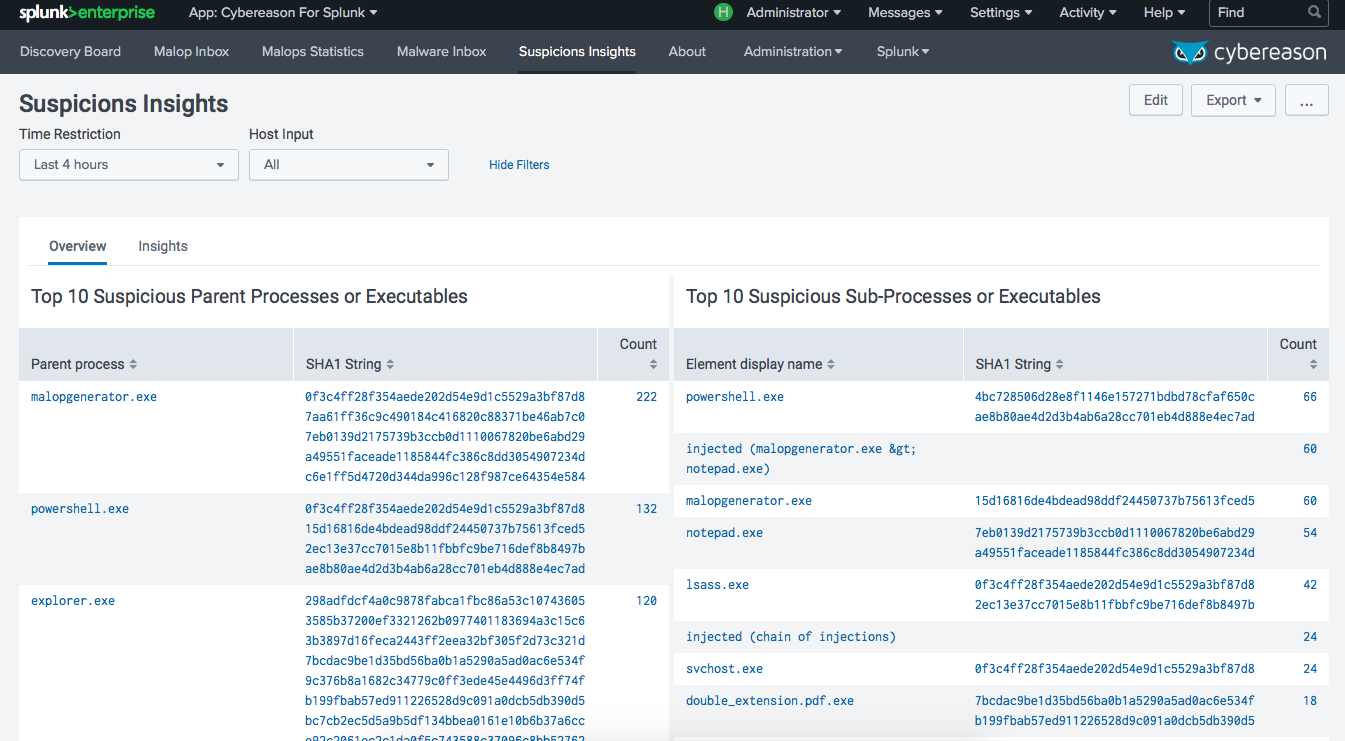The width and height of the screenshot is (1345, 741).
Task: Click explorer.exe parent process
Action: pos(73,601)
